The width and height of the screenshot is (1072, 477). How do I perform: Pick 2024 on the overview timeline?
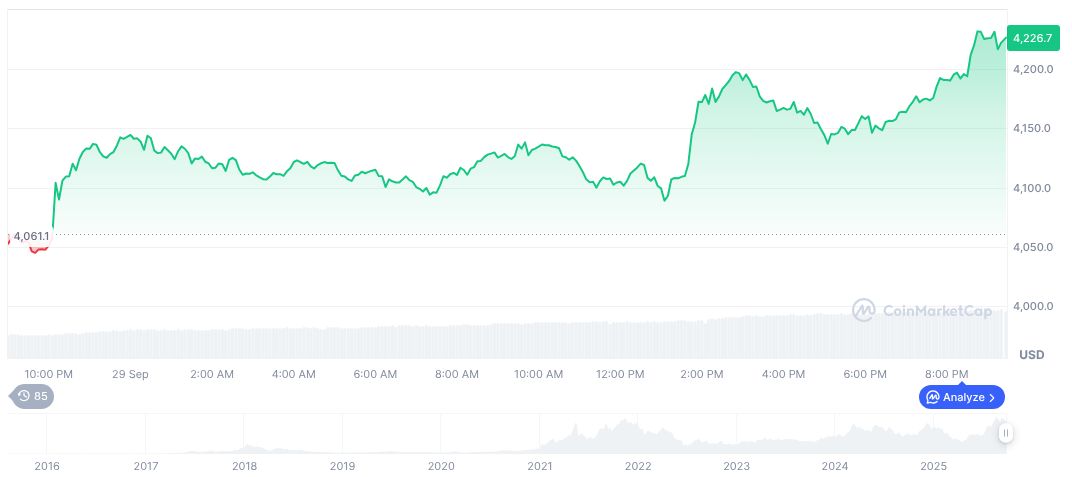(835, 466)
